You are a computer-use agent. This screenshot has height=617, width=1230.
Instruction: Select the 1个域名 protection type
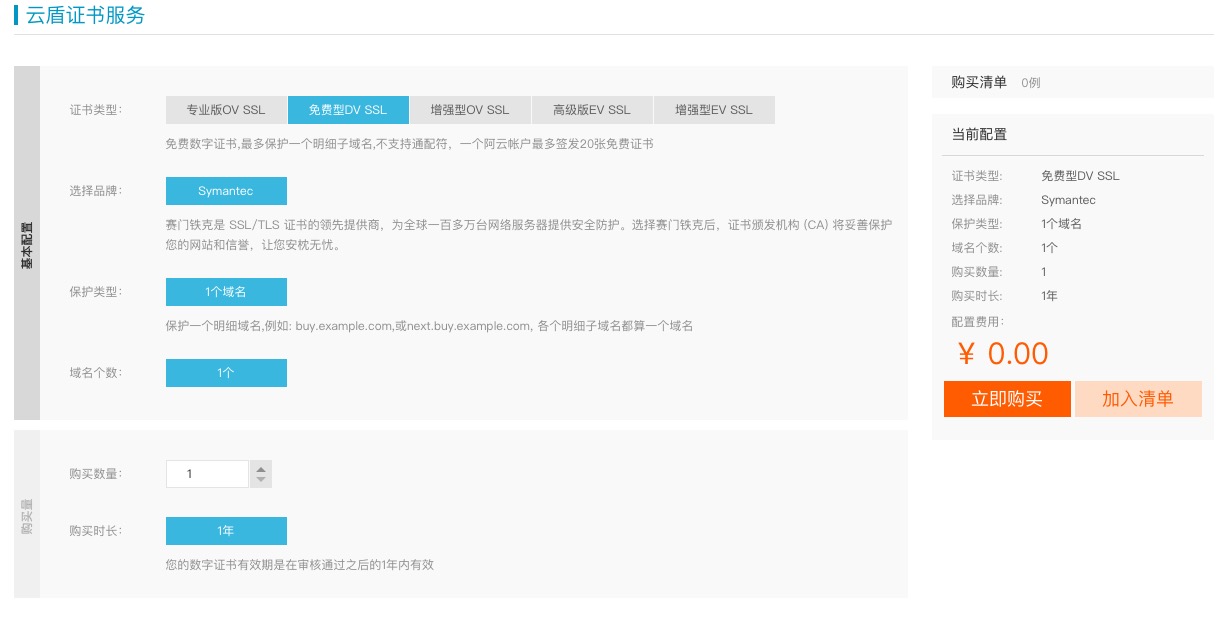[226, 292]
